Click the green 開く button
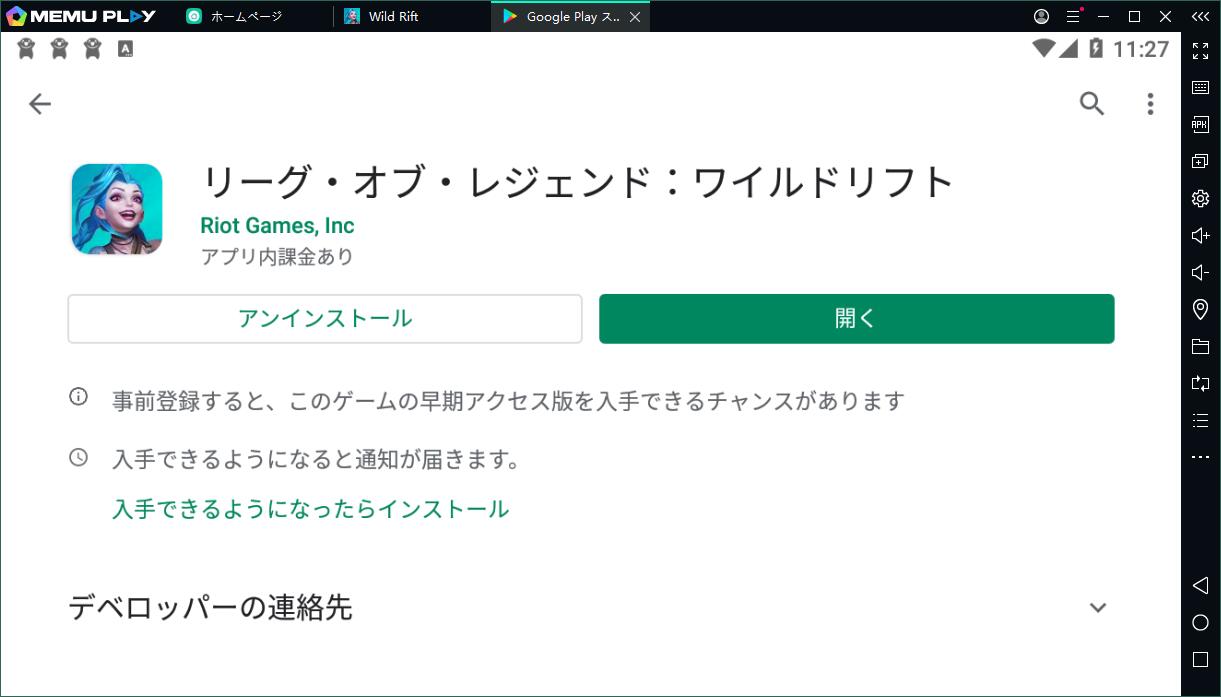1221x697 pixels. pos(856,319)
